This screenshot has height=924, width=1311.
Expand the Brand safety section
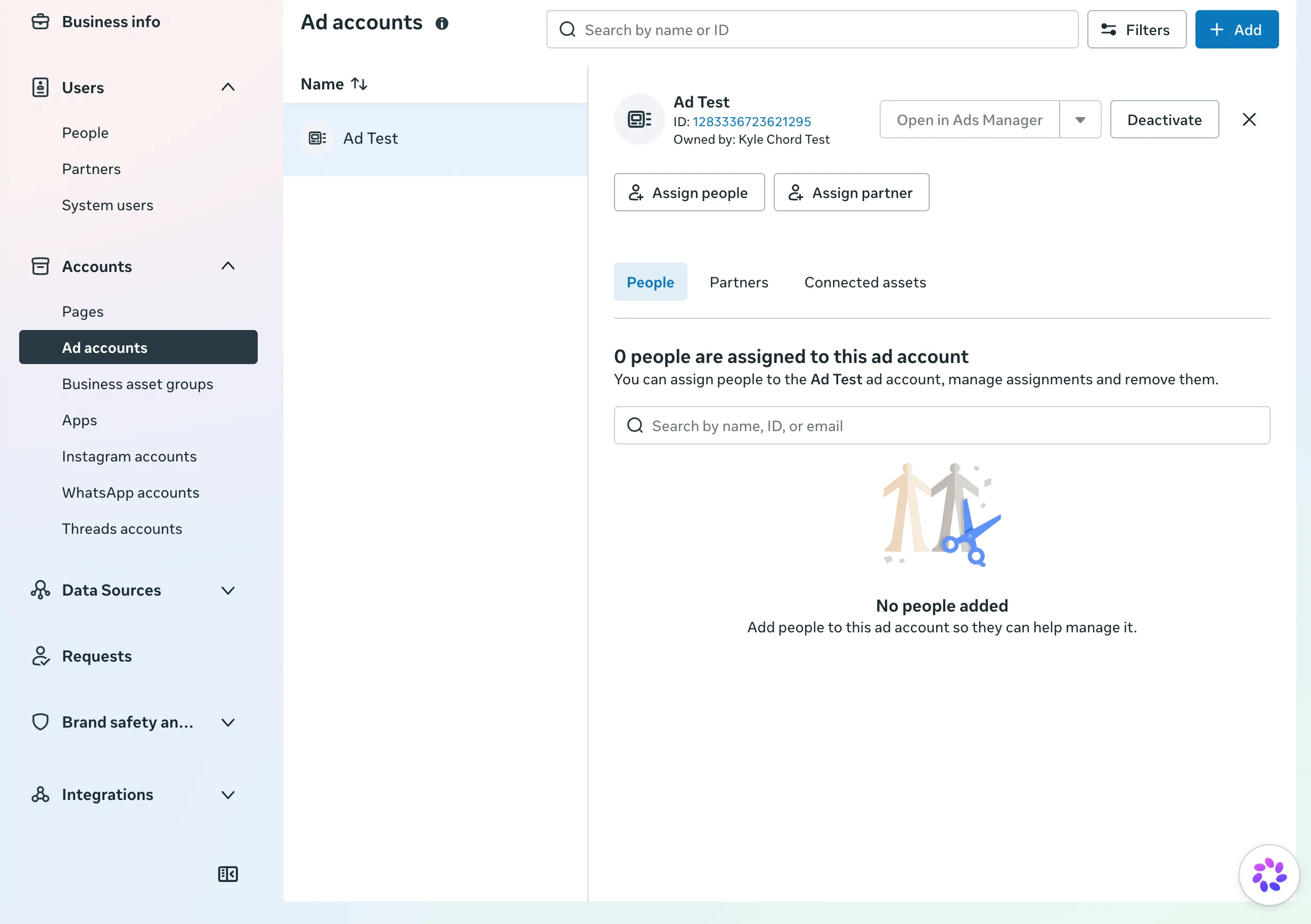(x=228, y=722)
